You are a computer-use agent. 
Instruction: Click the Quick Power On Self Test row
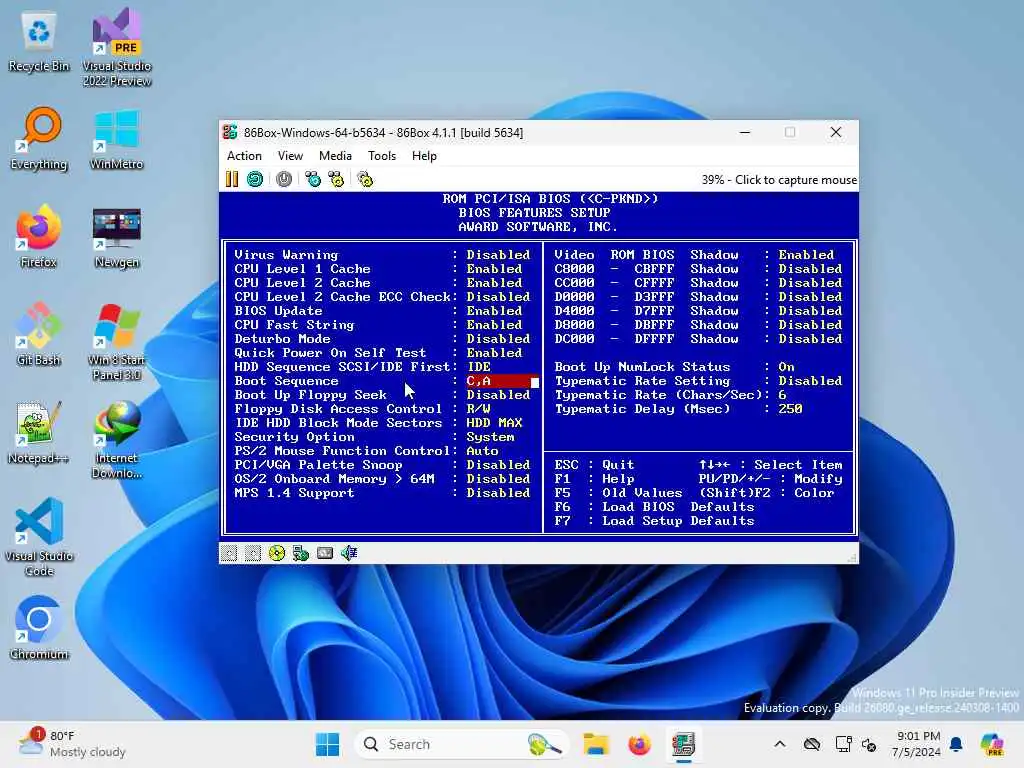pos(379,353)
